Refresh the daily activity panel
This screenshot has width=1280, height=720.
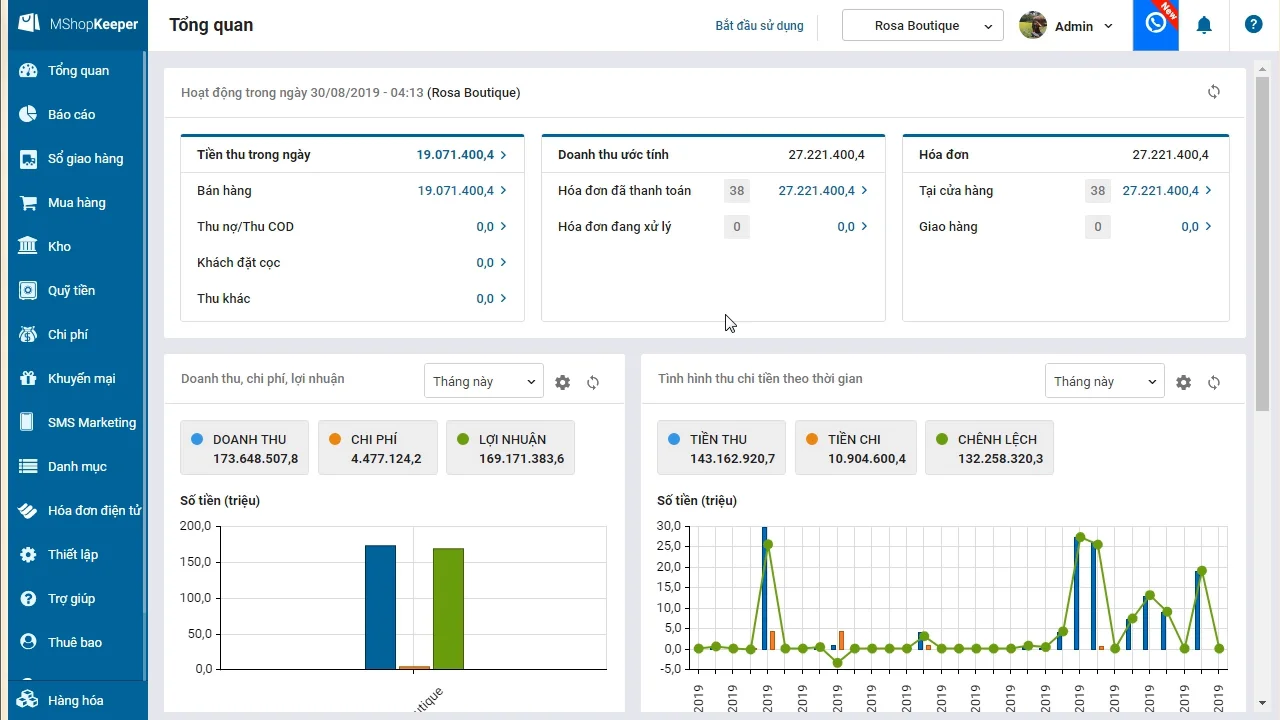tap(1214, 92)
